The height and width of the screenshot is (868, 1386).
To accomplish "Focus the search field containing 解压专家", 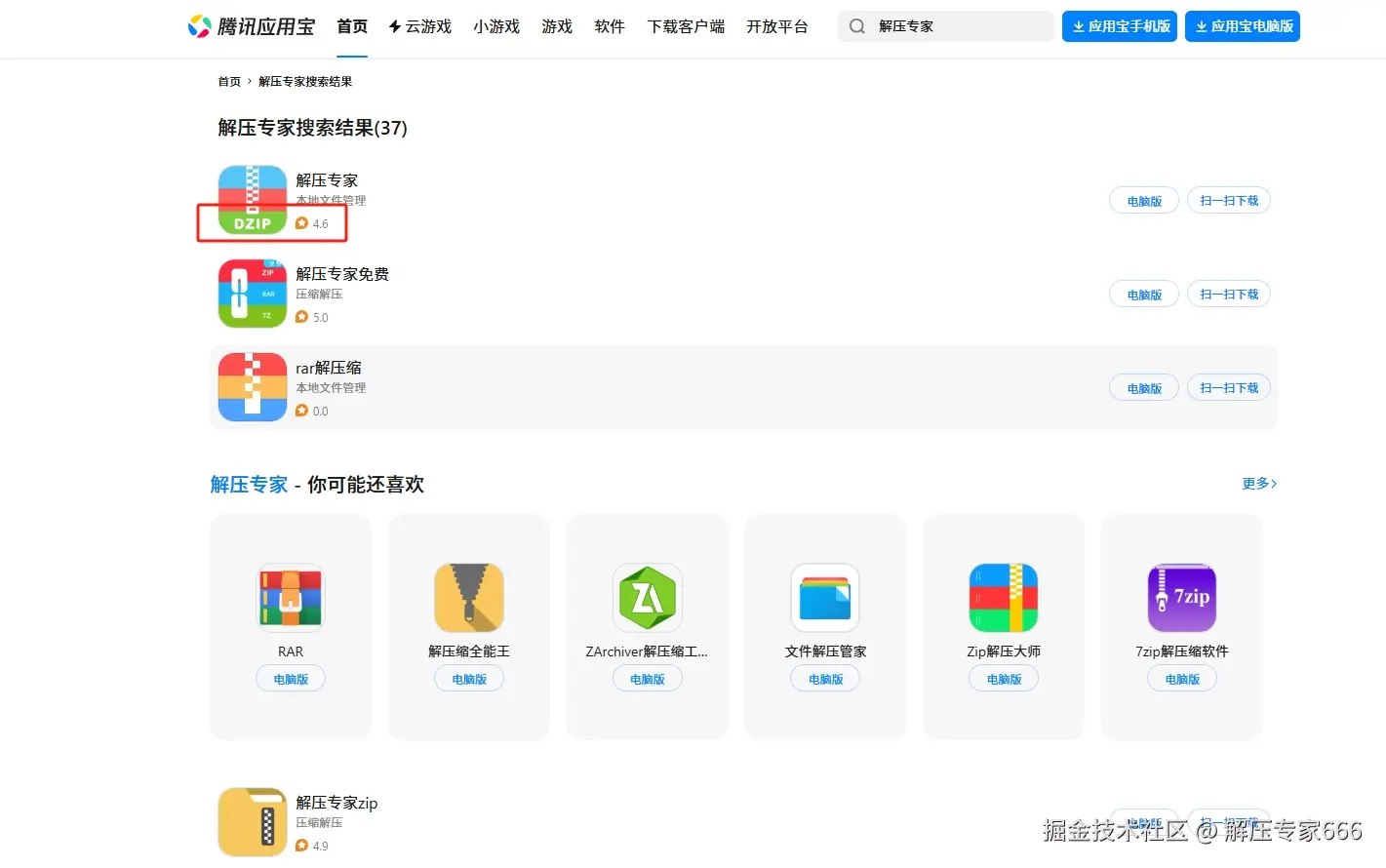I will pos(945,26).
